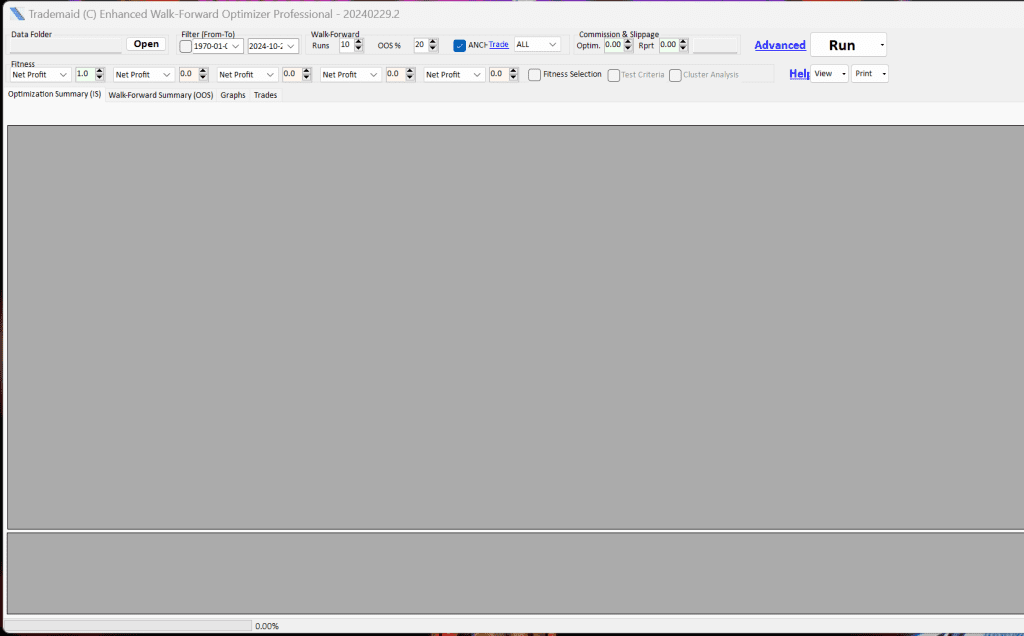Click the Walk-Forward Runs value field
Image resolution: width=1024 pixels, height=636 pixels.
pyautogui.click(x=345, y=45)
